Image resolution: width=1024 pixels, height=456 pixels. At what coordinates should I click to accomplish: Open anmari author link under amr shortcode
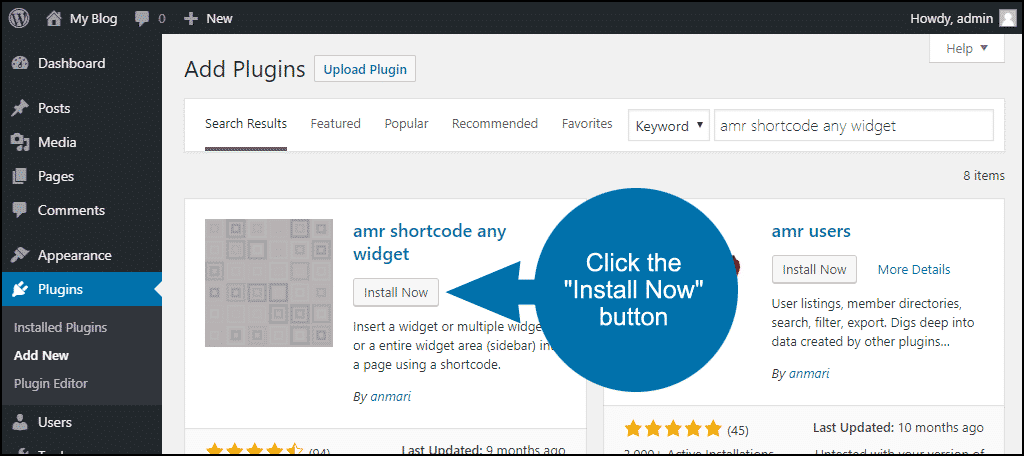click(x=391, y=397)
